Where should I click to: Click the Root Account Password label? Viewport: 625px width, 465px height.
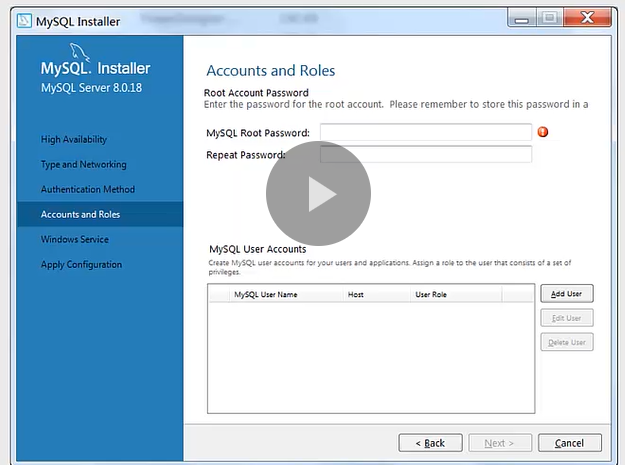(x=256, y=93)
